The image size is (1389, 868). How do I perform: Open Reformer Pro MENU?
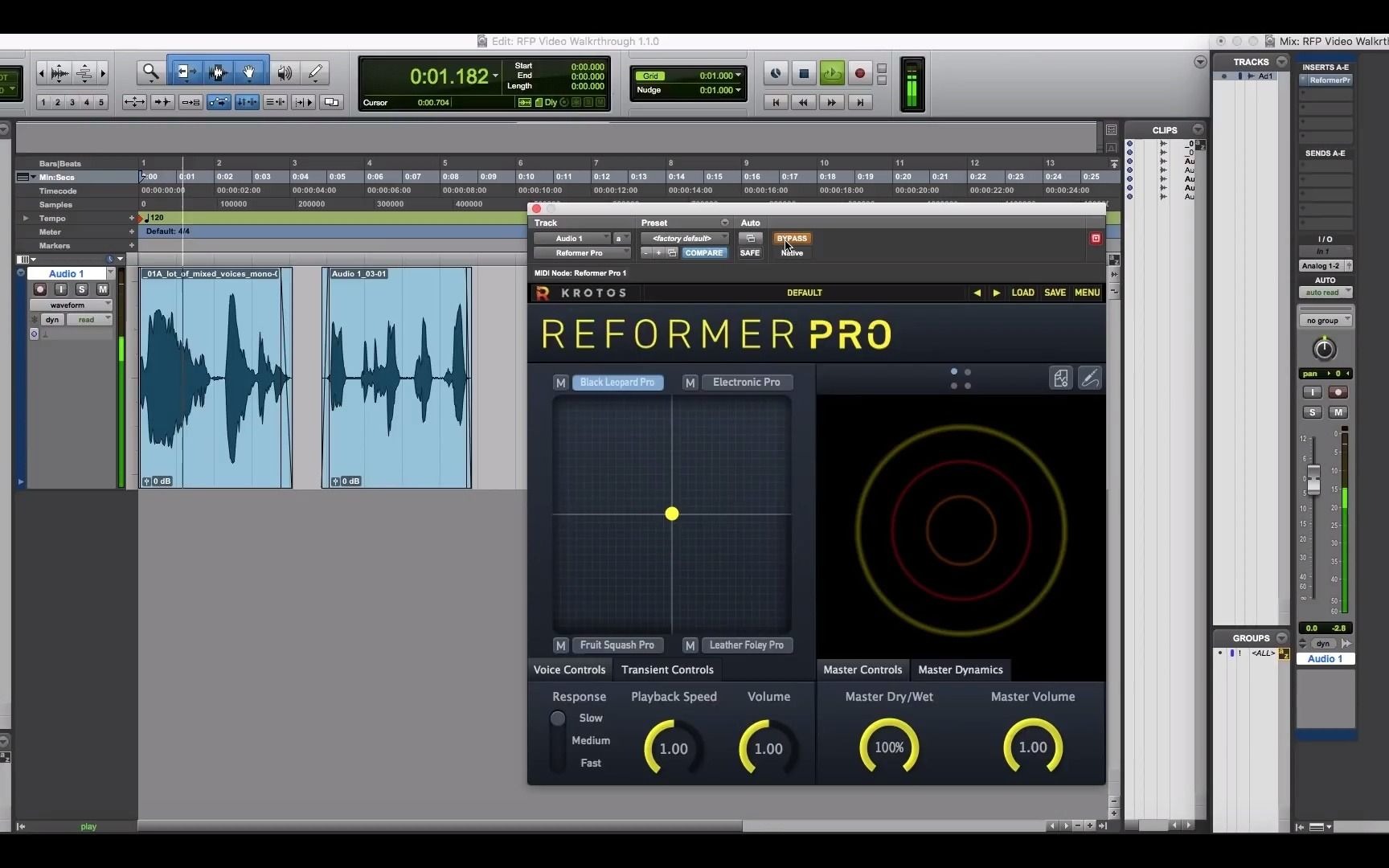pyautogui.click(x=1087, y=293)
